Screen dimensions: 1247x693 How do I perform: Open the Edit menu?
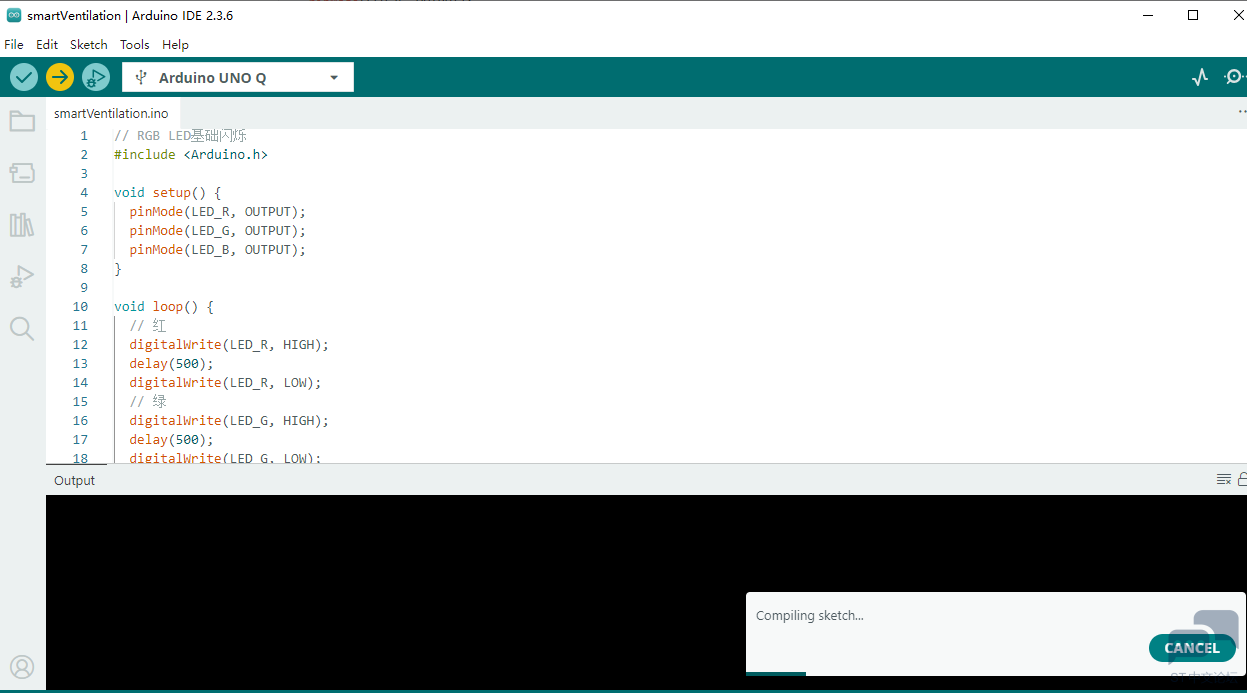point(47,44)
